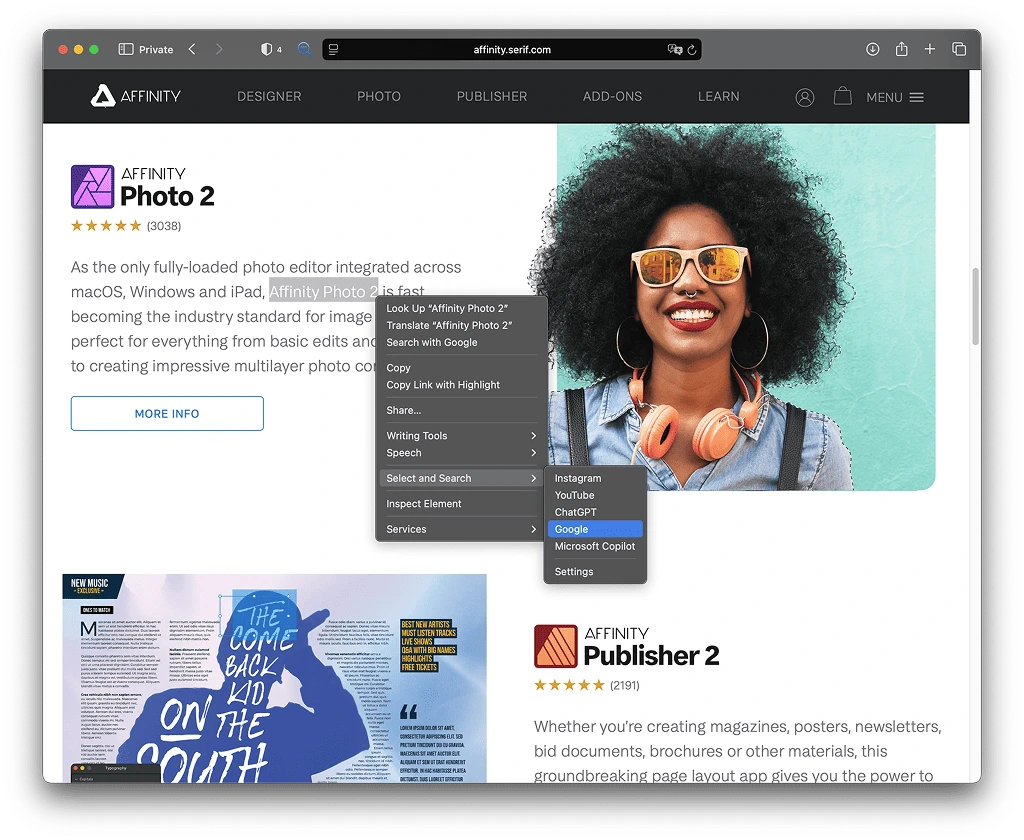Open a new tab with the plus icon
The width and height of the screenshot is (1024, 840).
click(x=930, y=49)
